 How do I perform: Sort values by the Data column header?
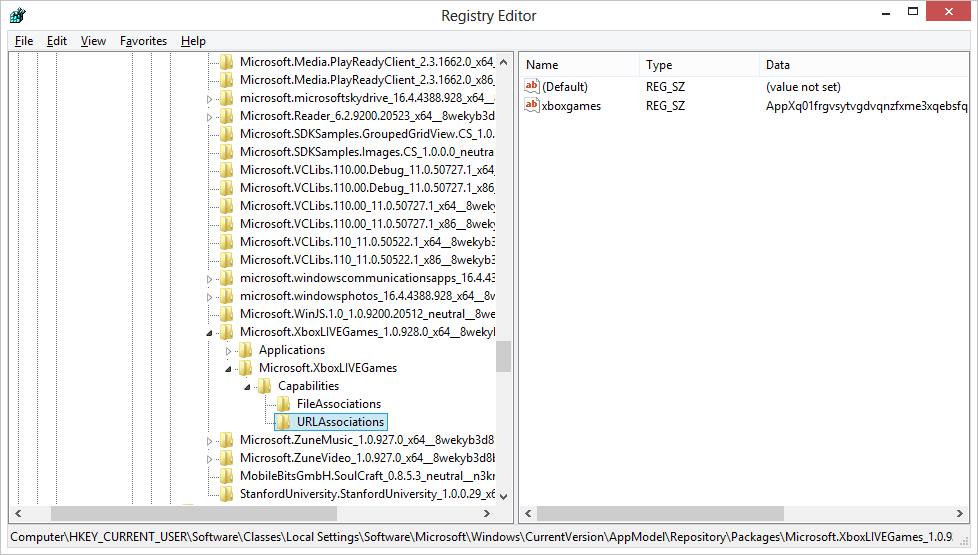point(864,65)
